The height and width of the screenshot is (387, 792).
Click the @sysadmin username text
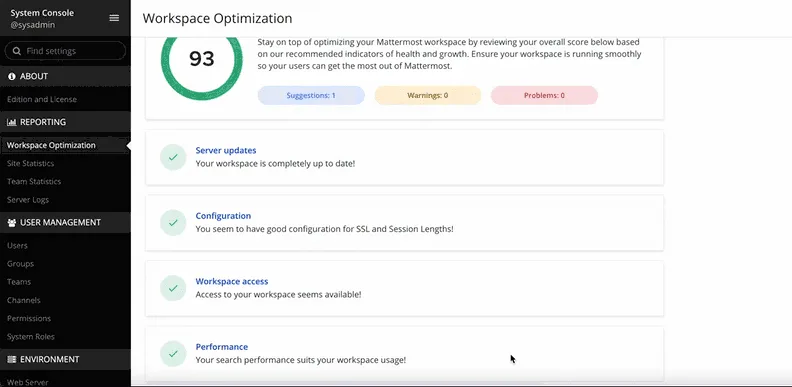pyautogui.click(x=33, y=25)
